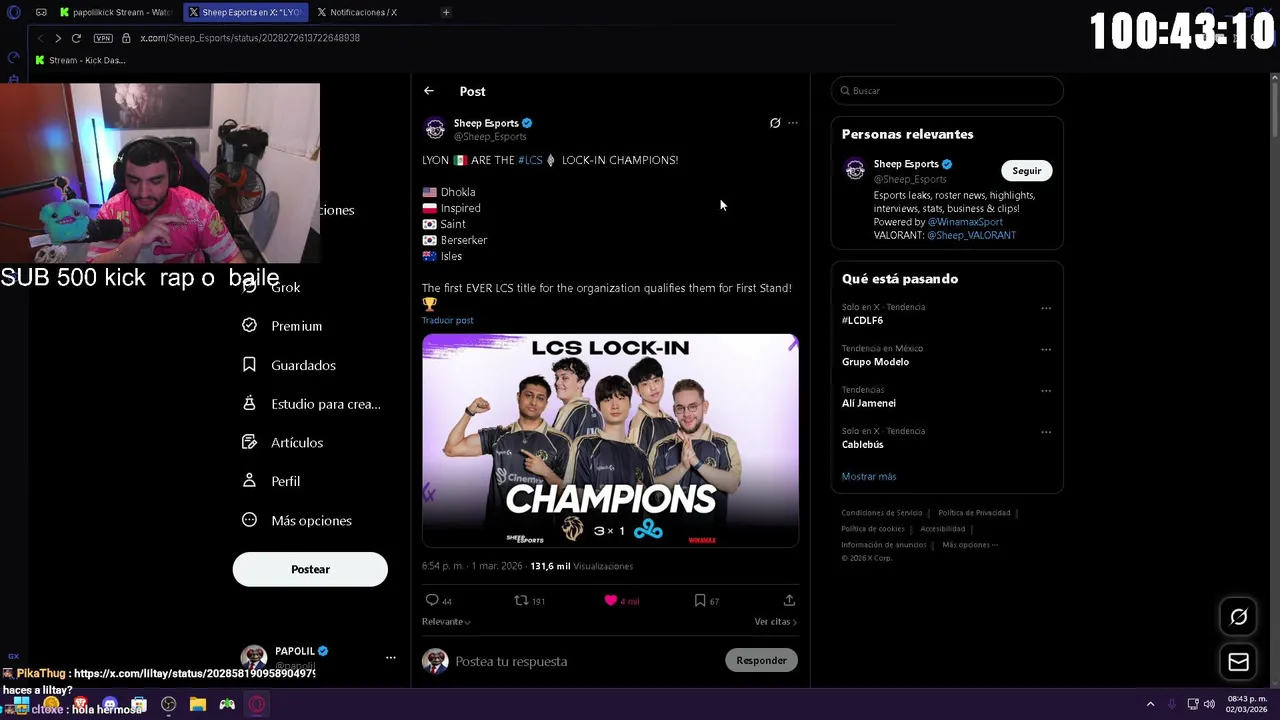Open Accesibilidad footer link
Image resolution: width=1280 pixels, height=720 pixels.
[943, 529]
